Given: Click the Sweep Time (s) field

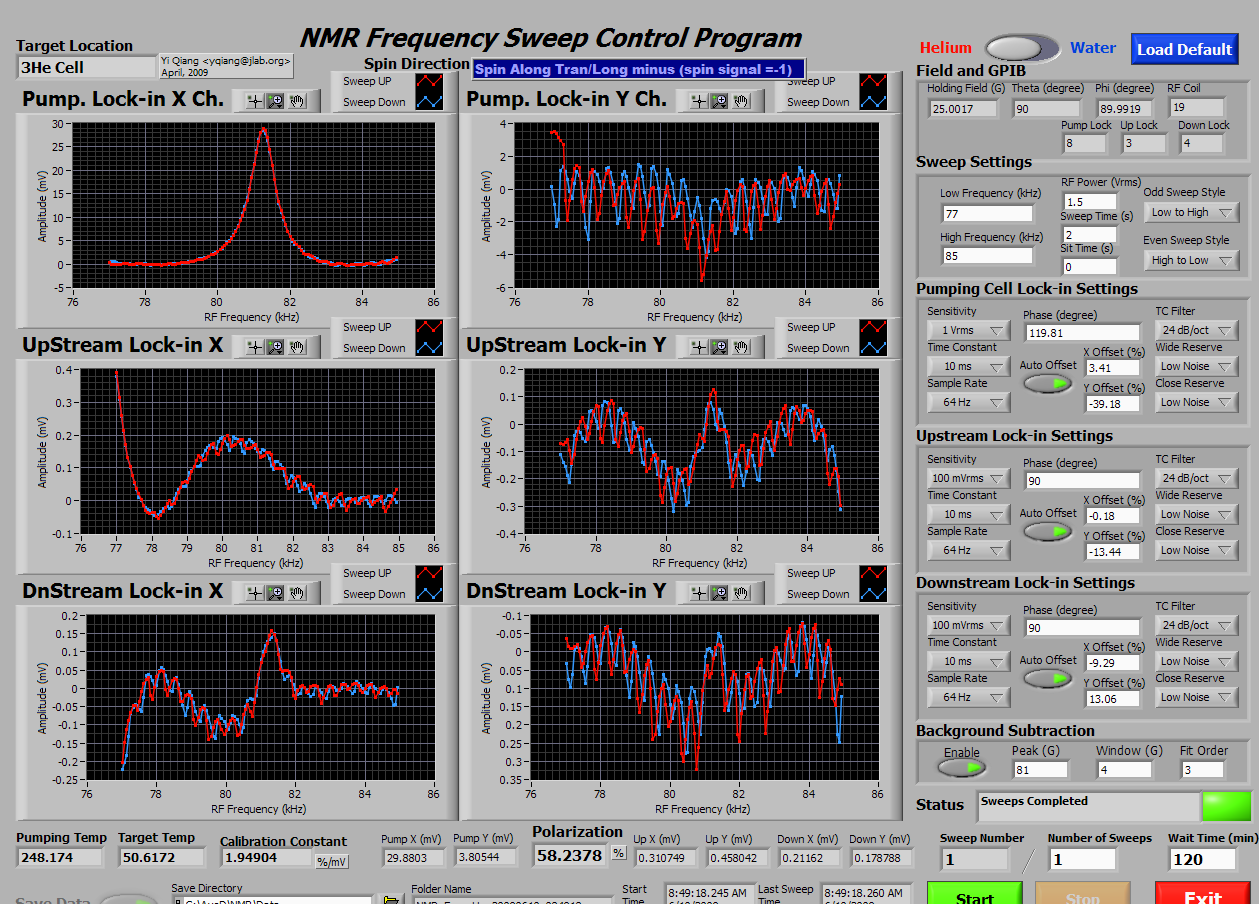Looking at the screenshot, I should point(1089,234).
